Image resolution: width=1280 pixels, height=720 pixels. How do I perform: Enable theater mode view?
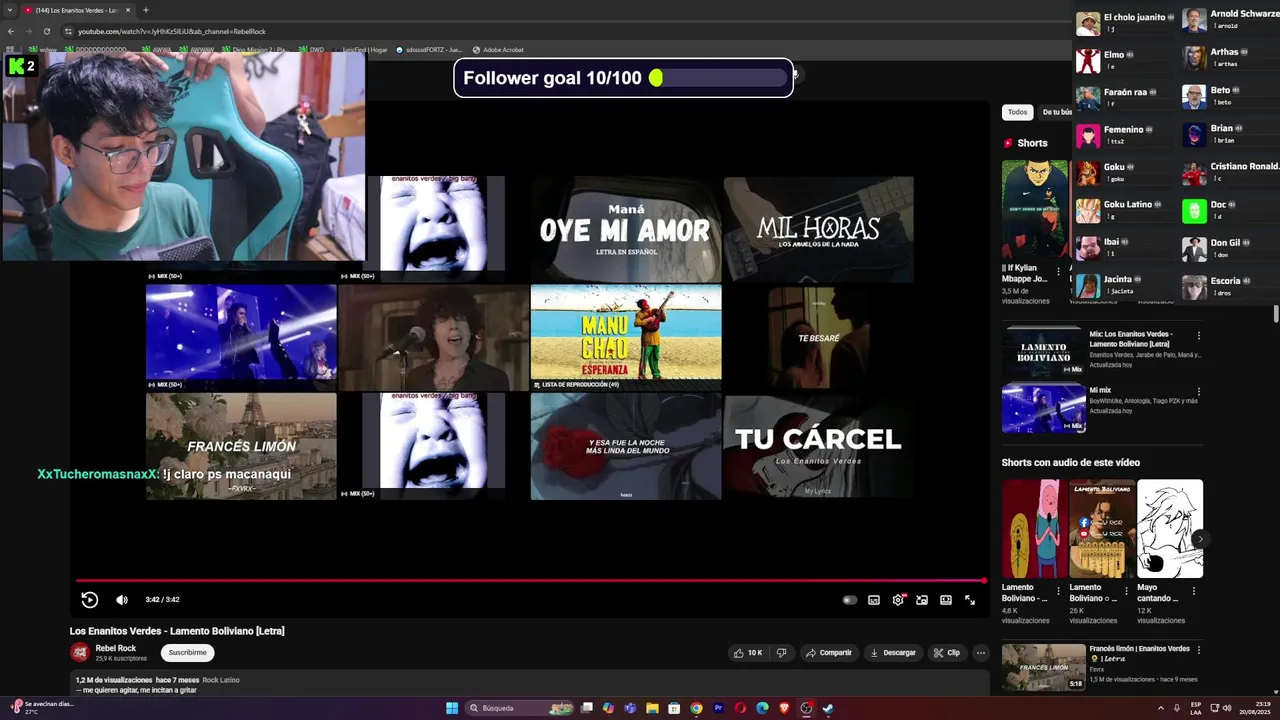pyautogui.click(x=946, y=600)
